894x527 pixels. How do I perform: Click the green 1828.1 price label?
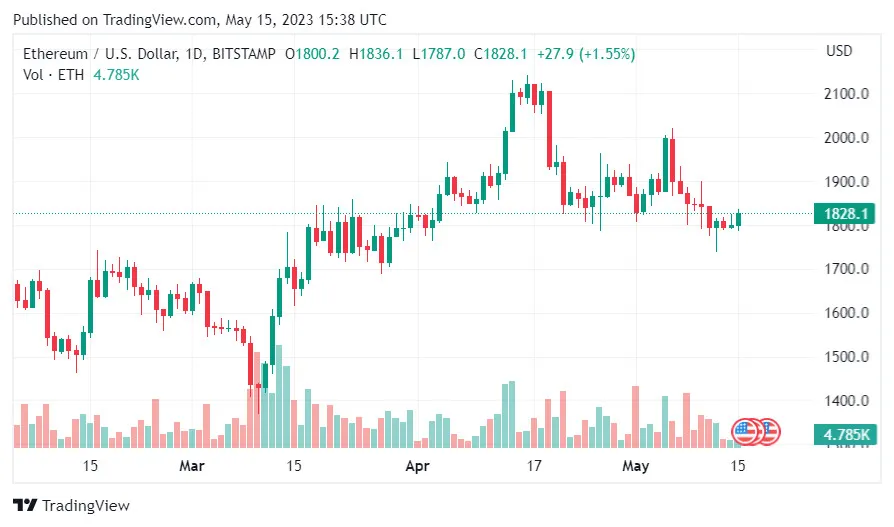(845, 213)
